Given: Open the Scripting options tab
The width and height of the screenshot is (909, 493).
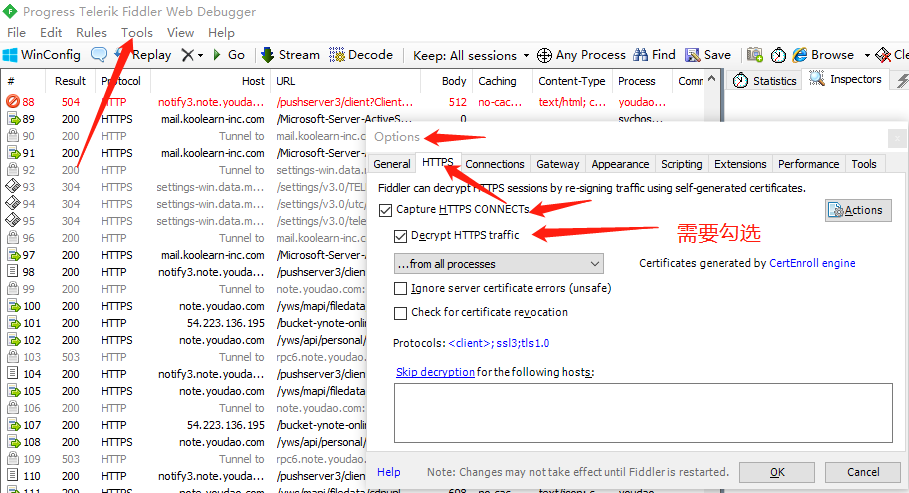Looking at the screenshot, I should [x=682, y=164].
